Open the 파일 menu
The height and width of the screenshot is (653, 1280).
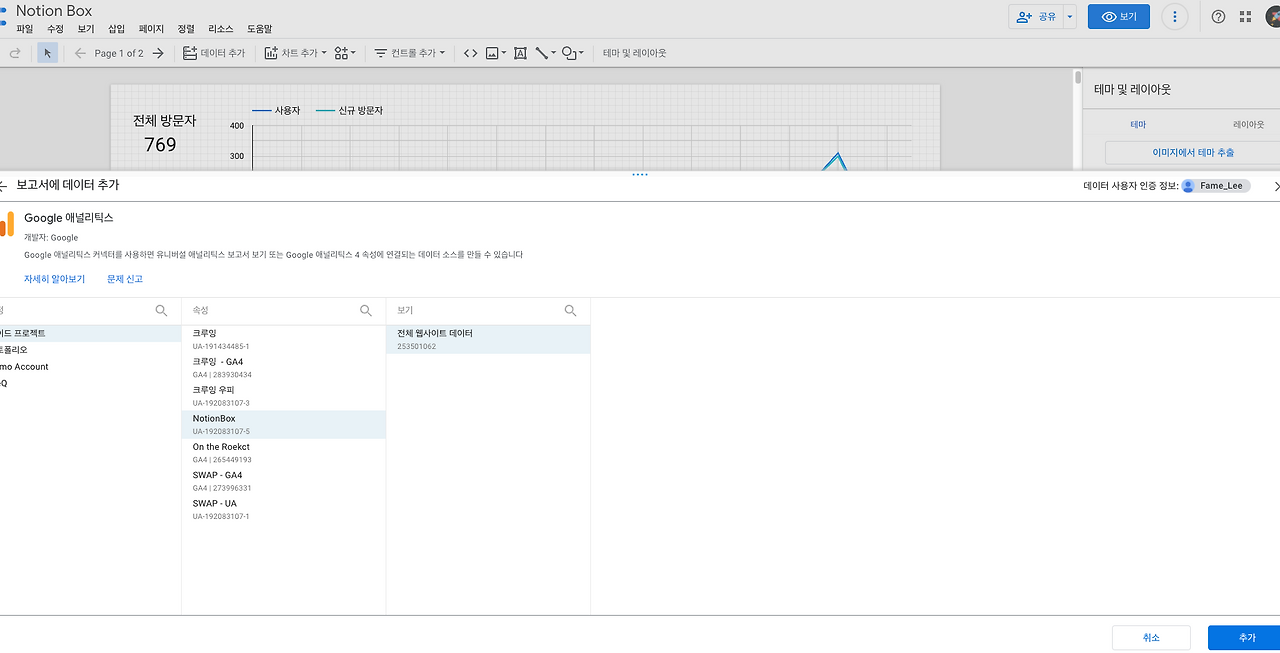click(x=25, y=29)
